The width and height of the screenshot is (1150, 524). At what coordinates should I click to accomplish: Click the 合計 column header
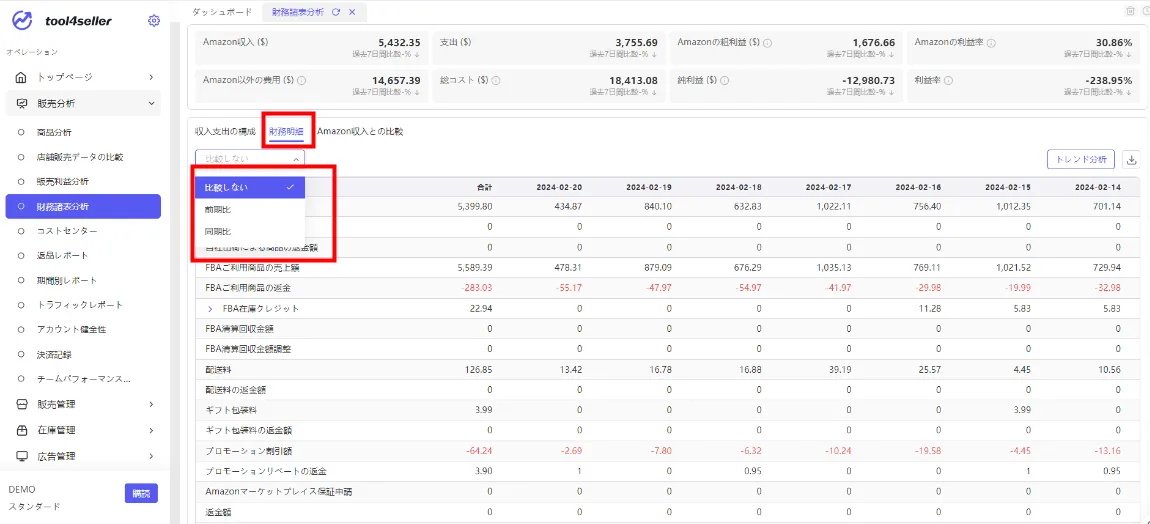(x=483, y=187)
